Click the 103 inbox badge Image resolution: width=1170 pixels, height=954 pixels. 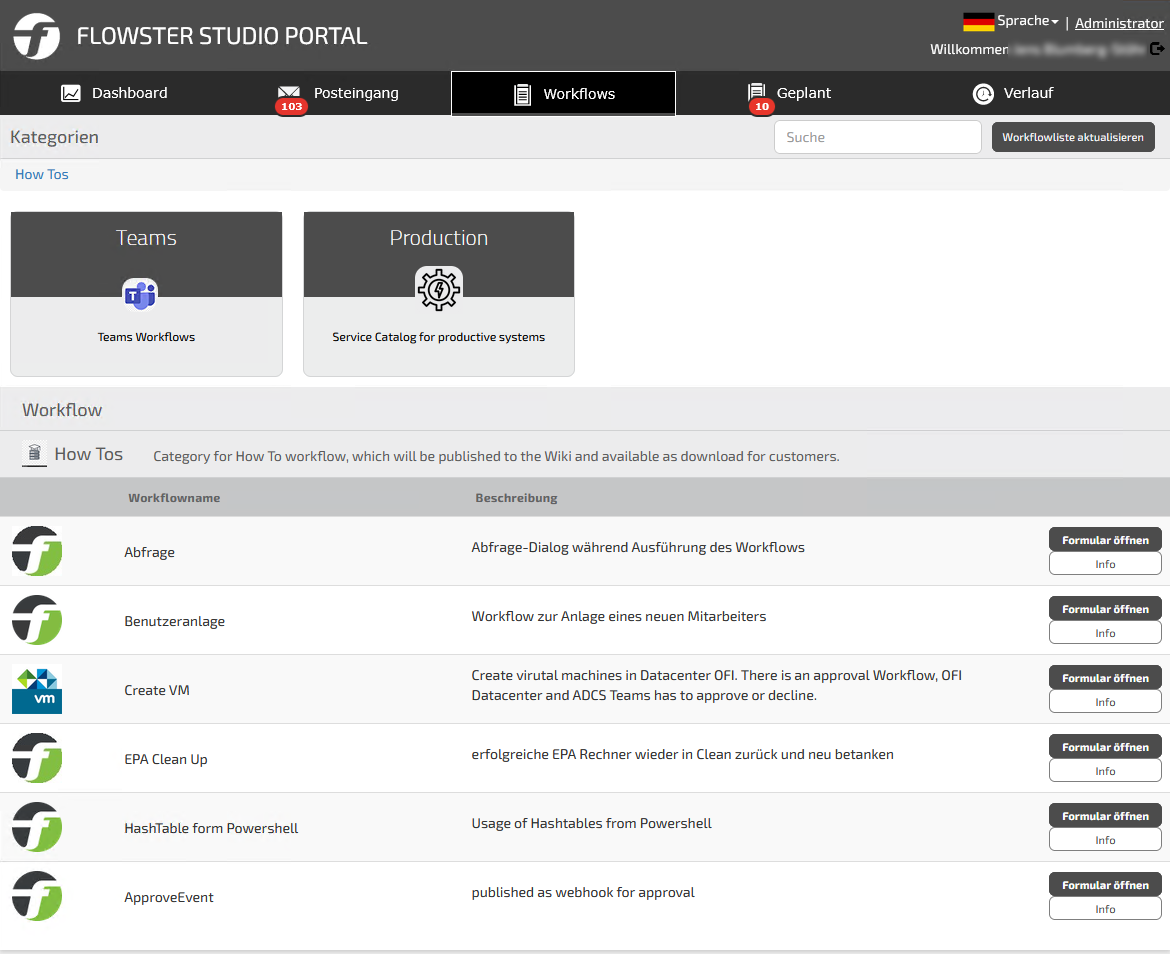coord(291,107)
